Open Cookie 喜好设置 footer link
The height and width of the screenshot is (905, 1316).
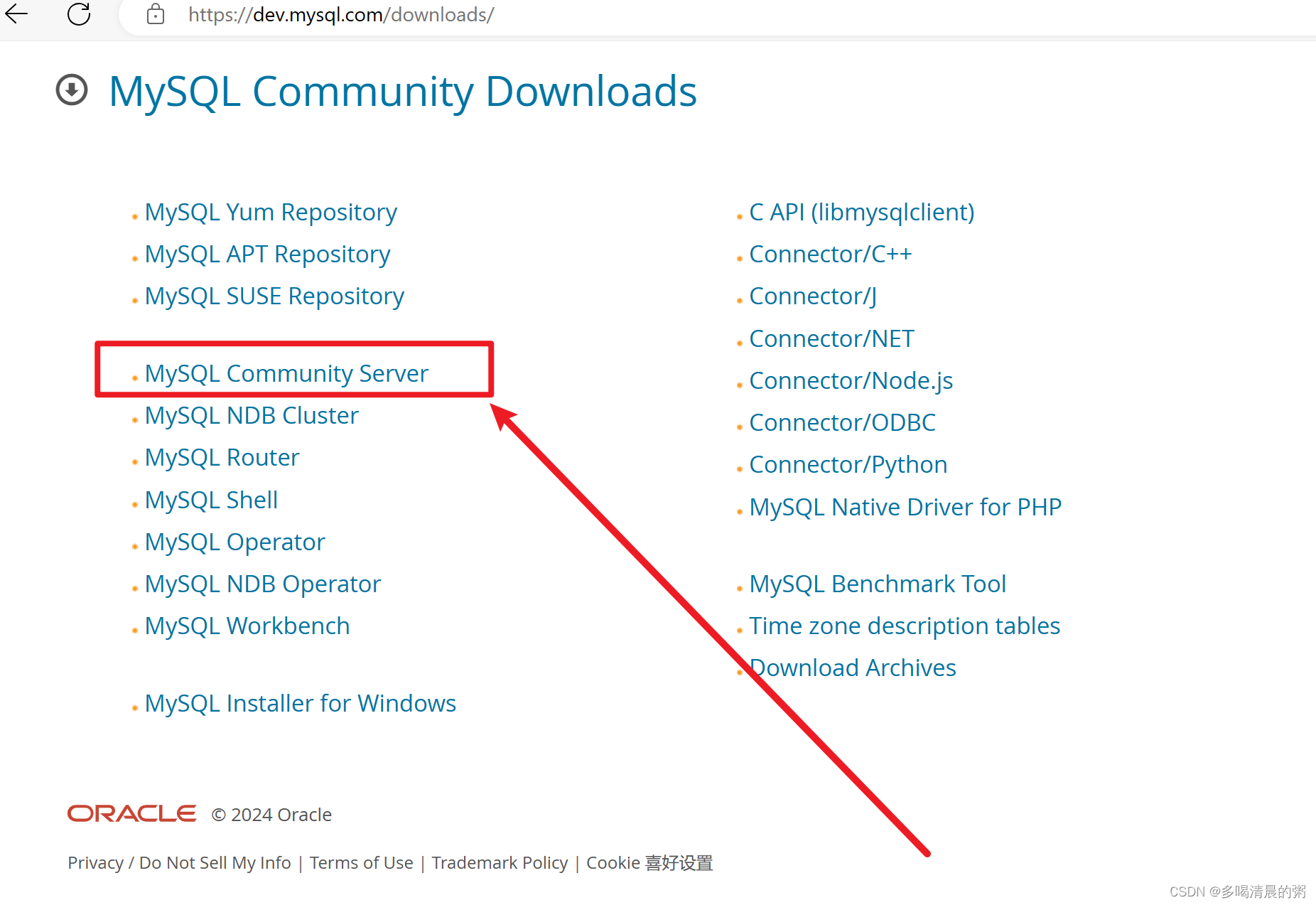(649, 863)
